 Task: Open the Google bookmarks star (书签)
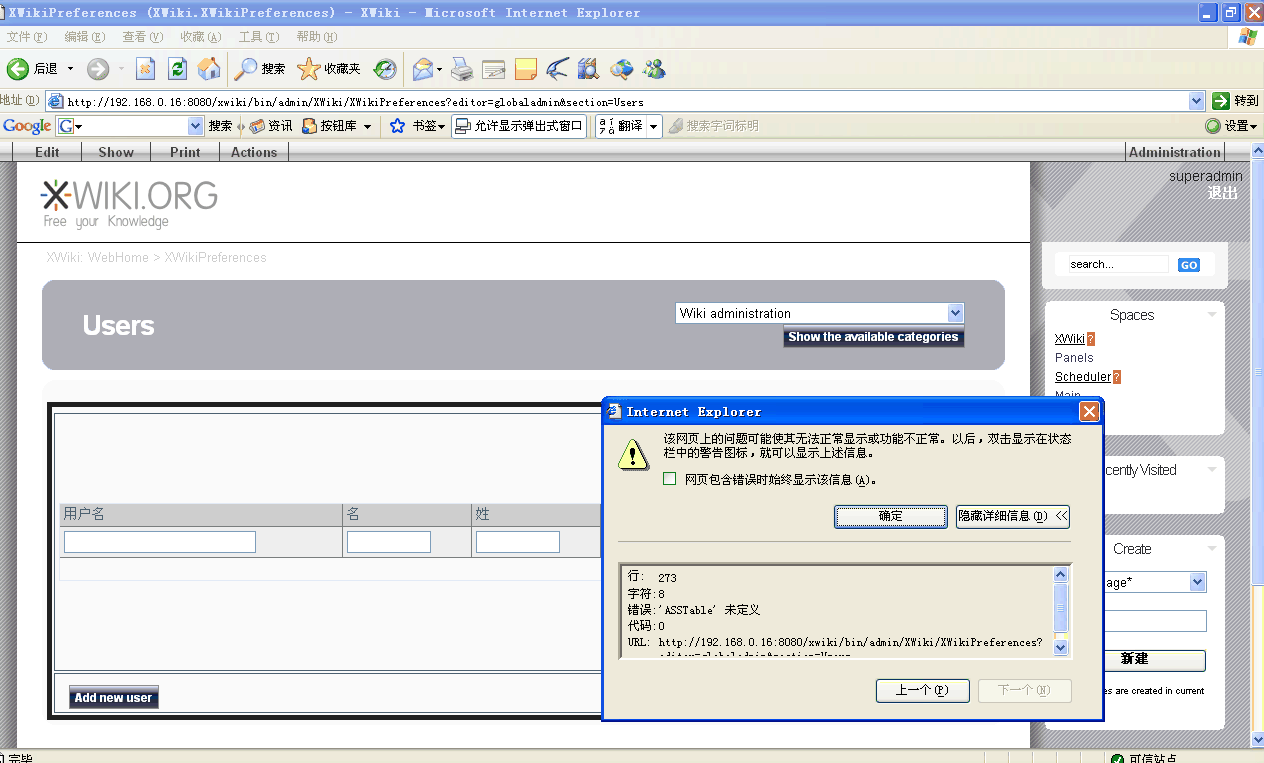click(x=417, y=126)
